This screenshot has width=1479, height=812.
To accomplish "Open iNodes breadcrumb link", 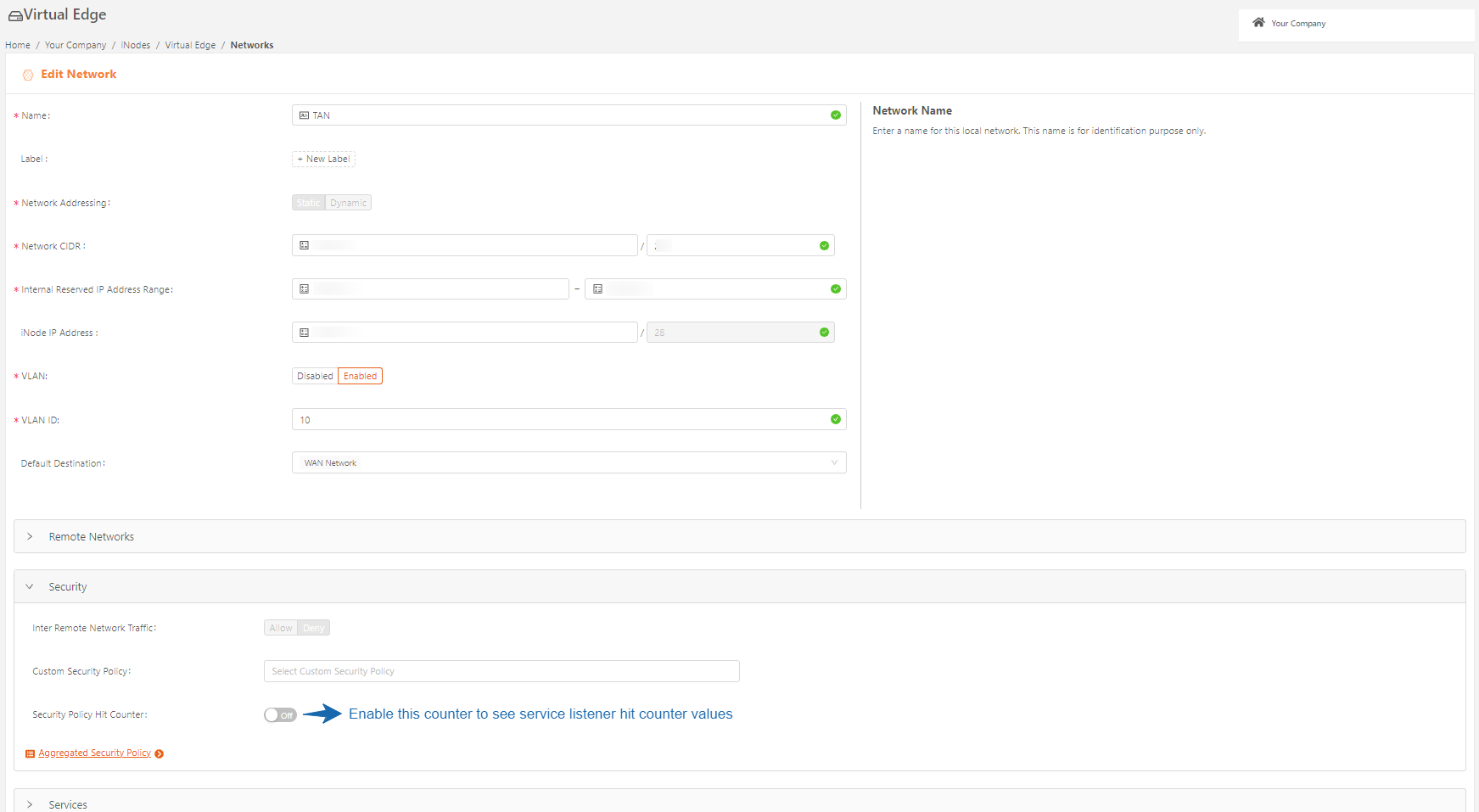I will 136,45.
